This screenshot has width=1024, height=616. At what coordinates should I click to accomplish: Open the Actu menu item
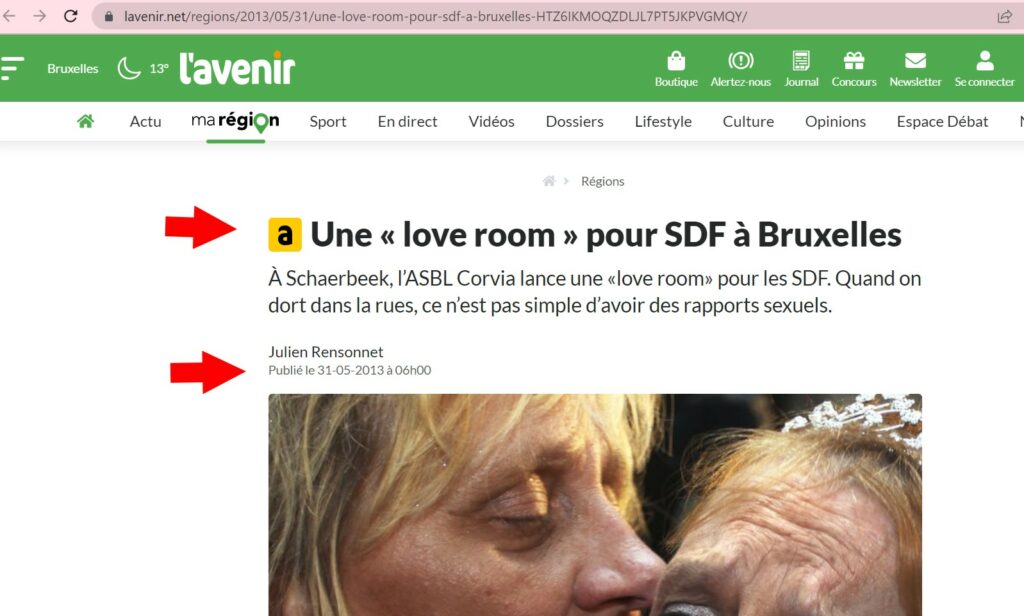(145, 122)
